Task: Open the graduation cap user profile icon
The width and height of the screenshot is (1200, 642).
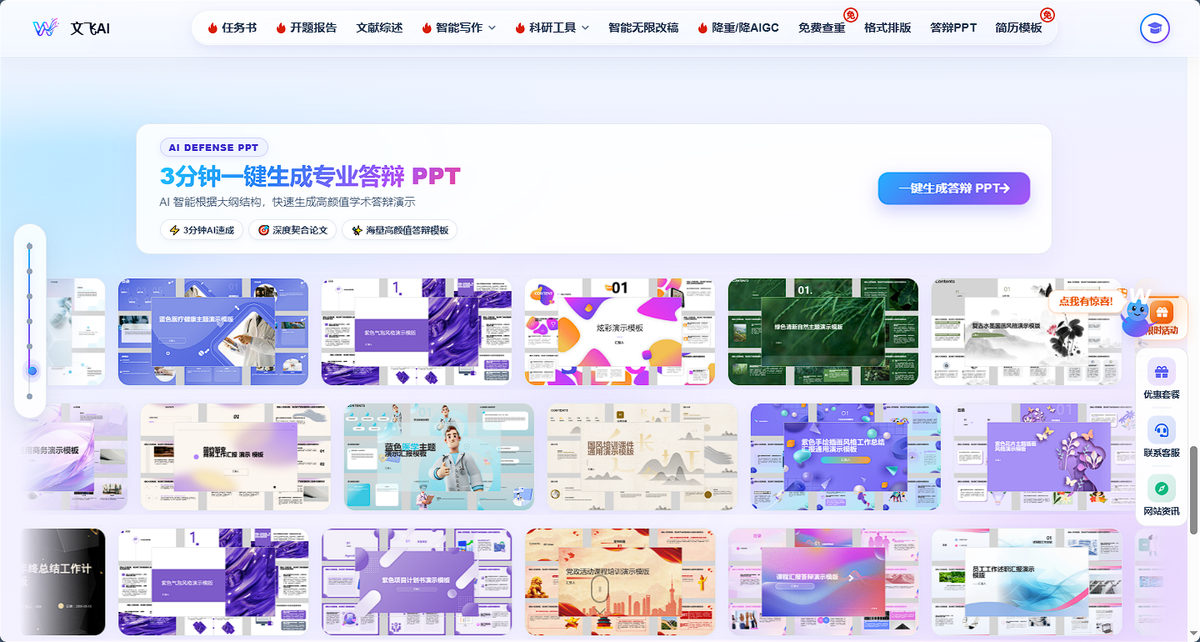Action: (1155, 28)
